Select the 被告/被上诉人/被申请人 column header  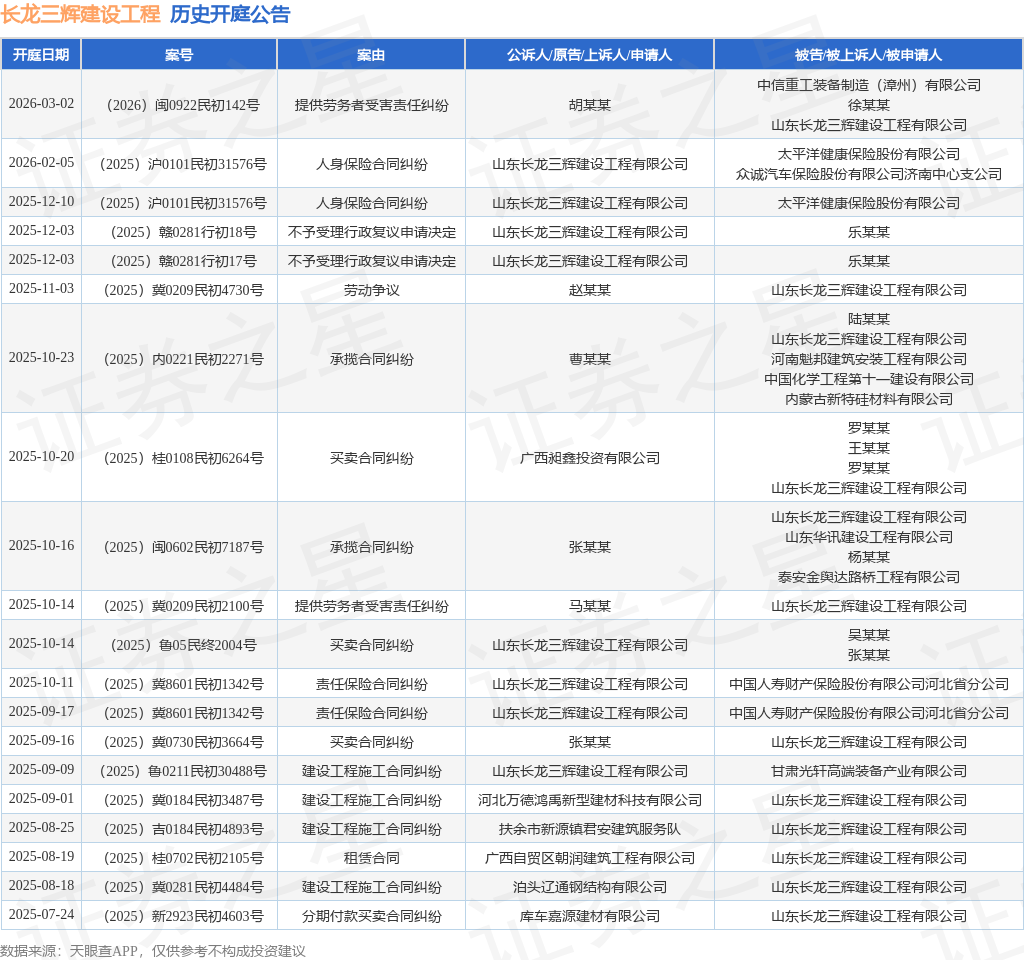869,55
